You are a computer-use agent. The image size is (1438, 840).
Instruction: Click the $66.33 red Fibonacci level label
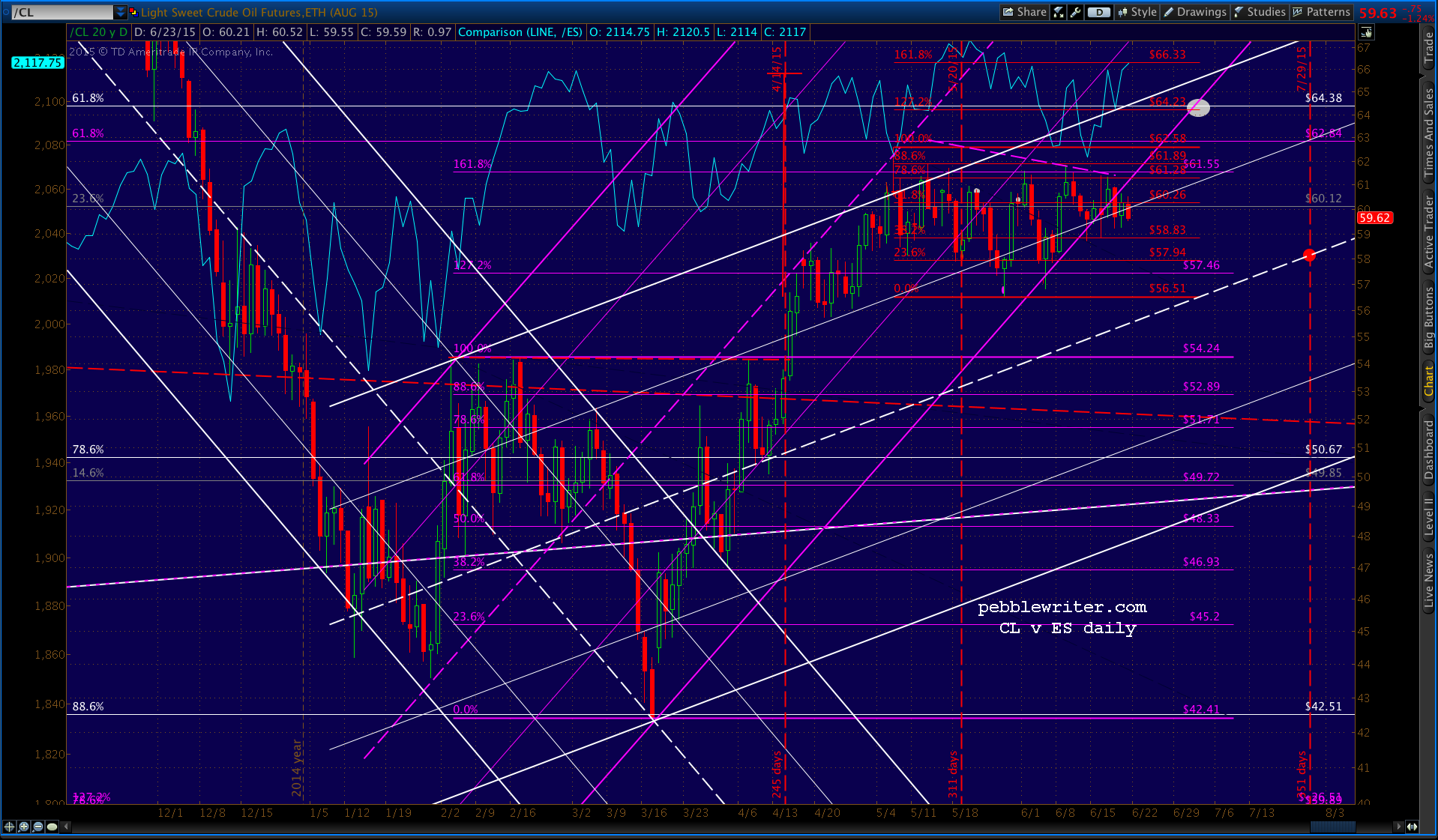(x=1167, y=55)
